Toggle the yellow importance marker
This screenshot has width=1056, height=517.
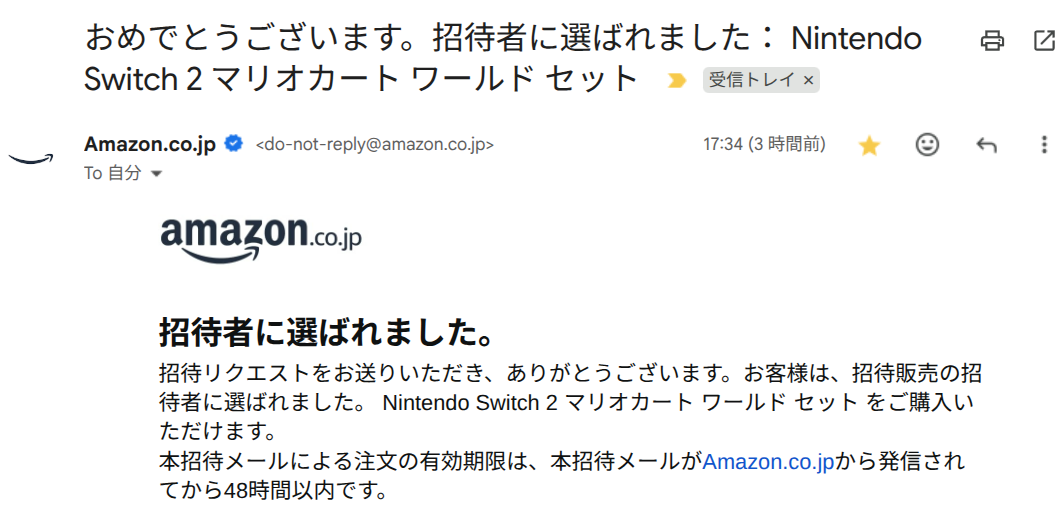(676, 81)
